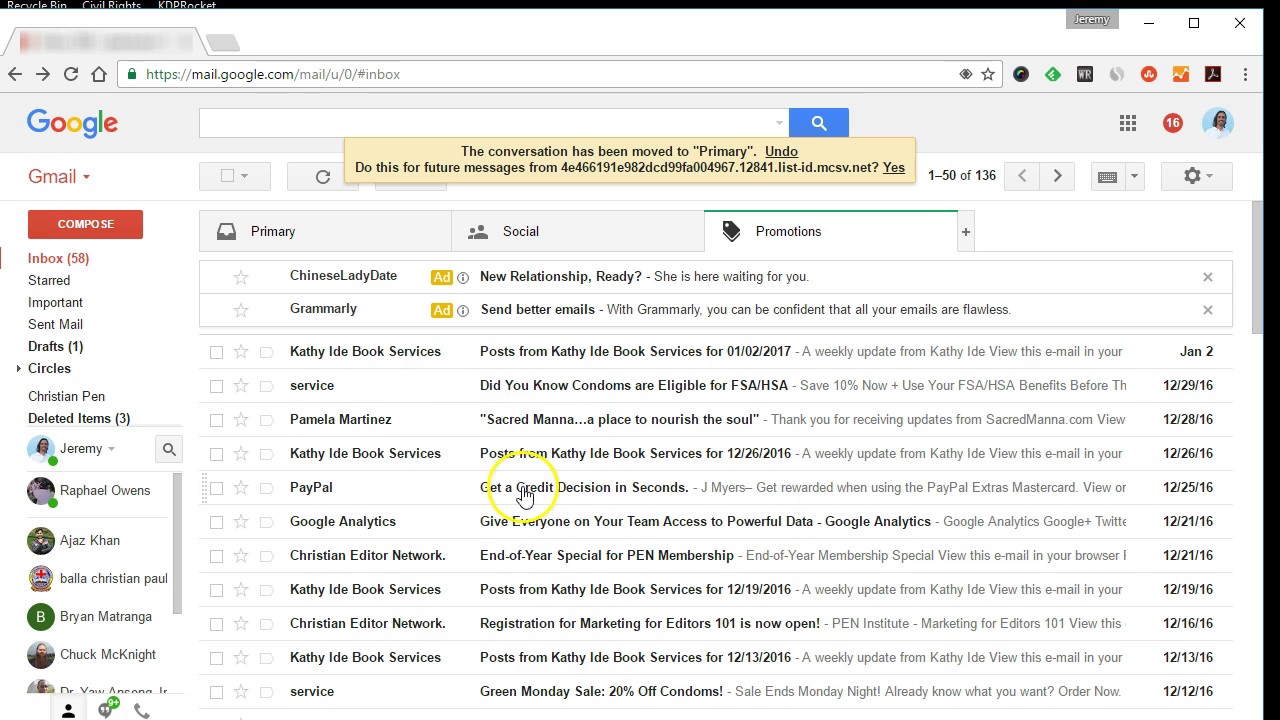The height and width of the screenshot is (720, 1280).
Task: Go to the newer messages page arrow
Action: click(x=1021, y=176)
